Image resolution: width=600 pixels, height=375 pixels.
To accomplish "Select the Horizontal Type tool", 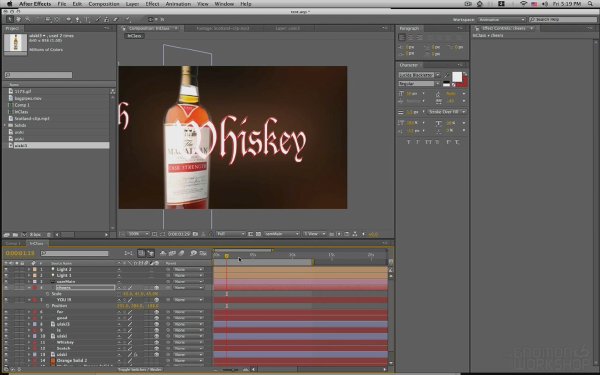I will click(87, 19).
